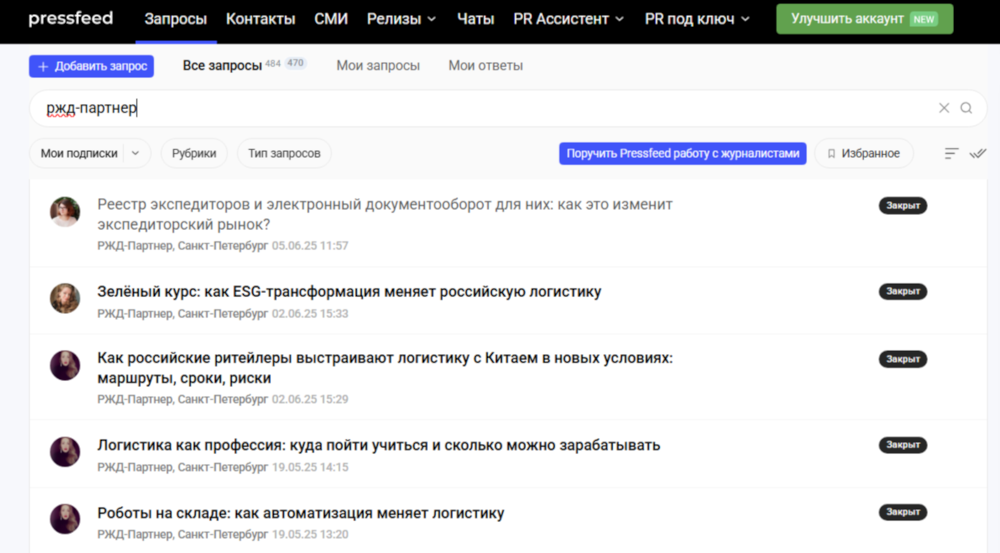Open author avatar of Китаем logistics request

[x=65, y=365]
